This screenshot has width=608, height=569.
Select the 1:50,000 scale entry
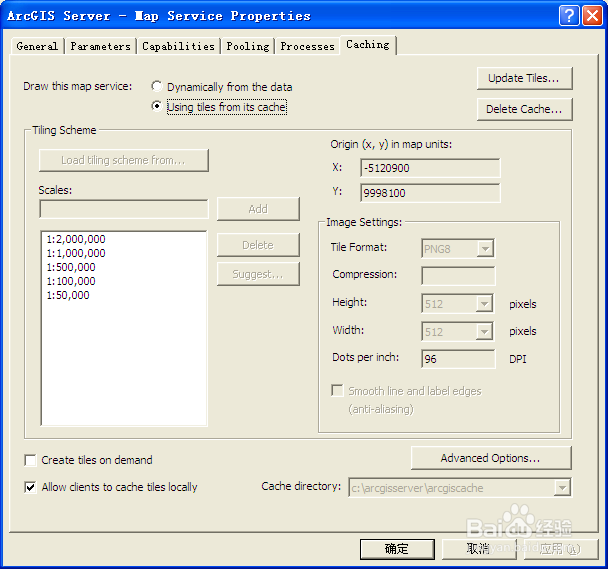[68, 295]
